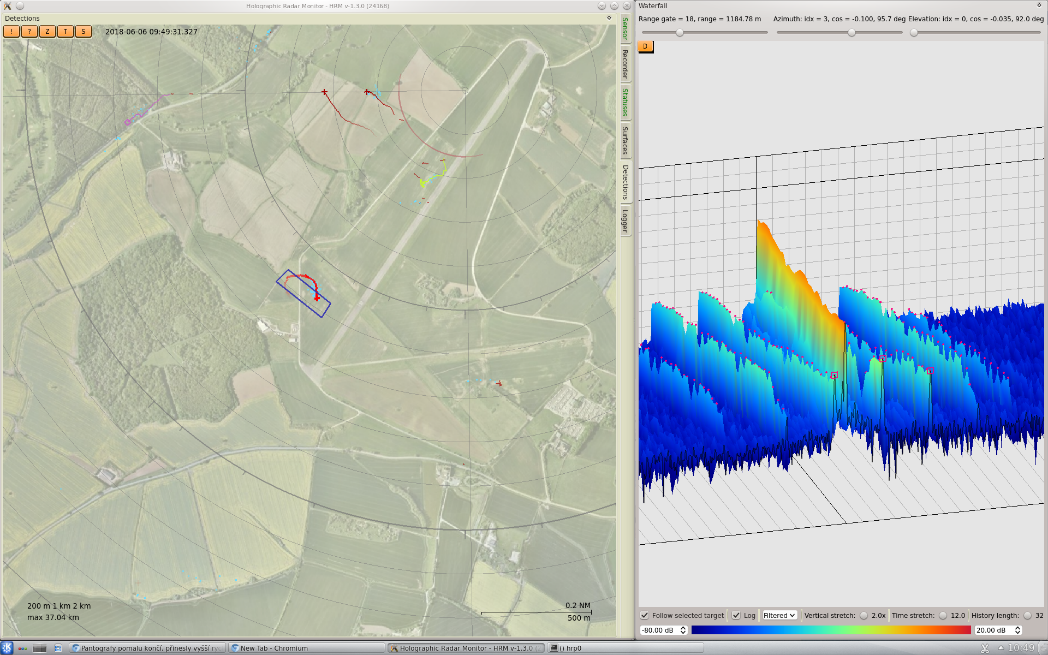
Task: Click the Vertical stretch dial
Action: pyautogui.click(x=863, y=615)
